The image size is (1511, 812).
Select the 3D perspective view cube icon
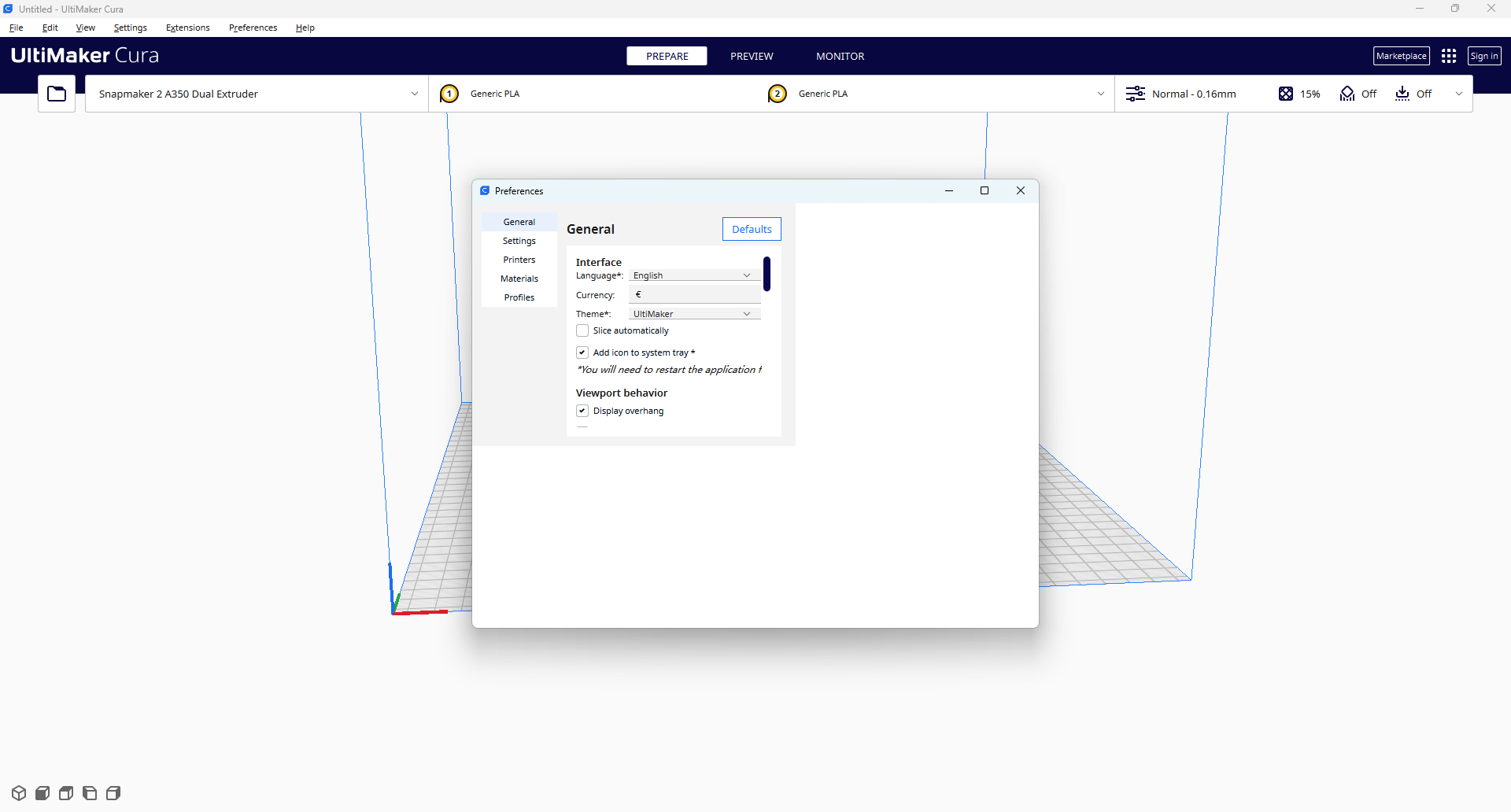(19, 793)
